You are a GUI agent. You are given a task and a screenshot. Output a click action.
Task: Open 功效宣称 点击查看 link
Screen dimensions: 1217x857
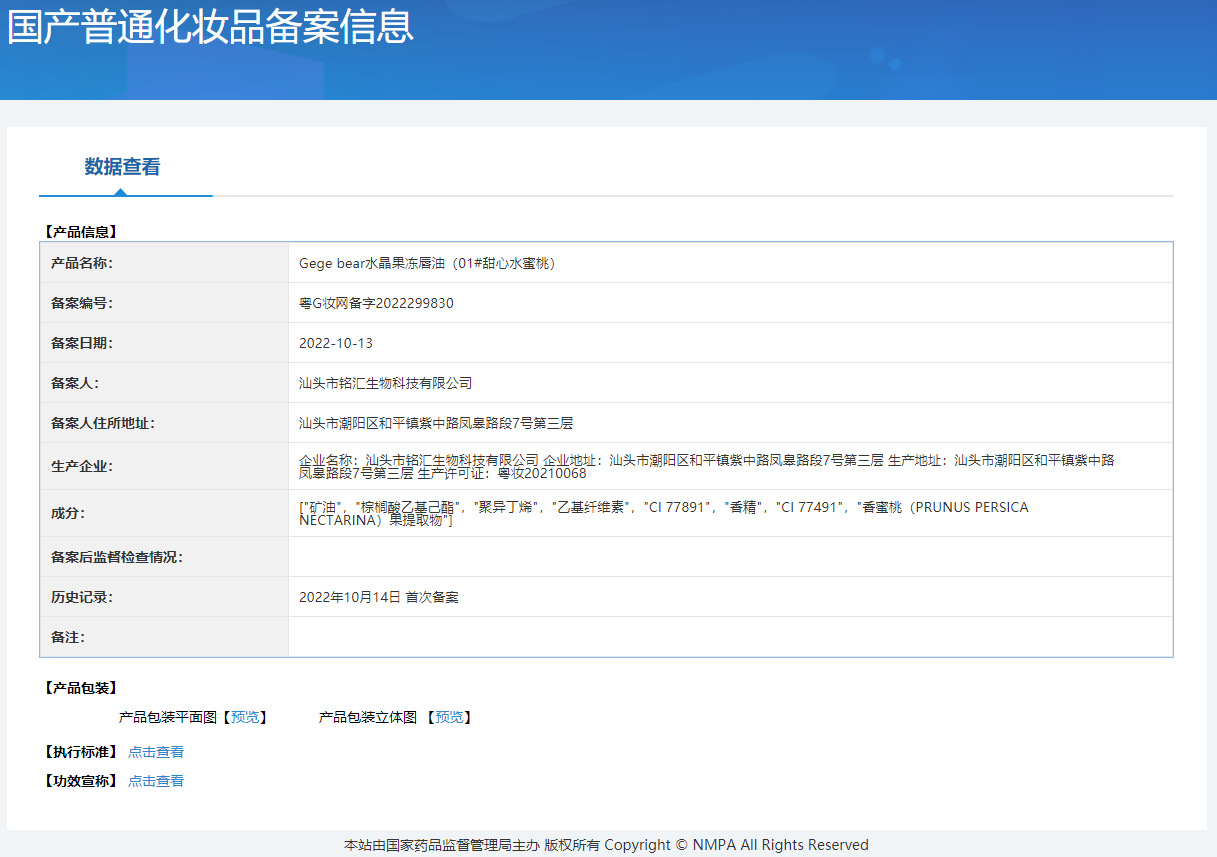156,781
